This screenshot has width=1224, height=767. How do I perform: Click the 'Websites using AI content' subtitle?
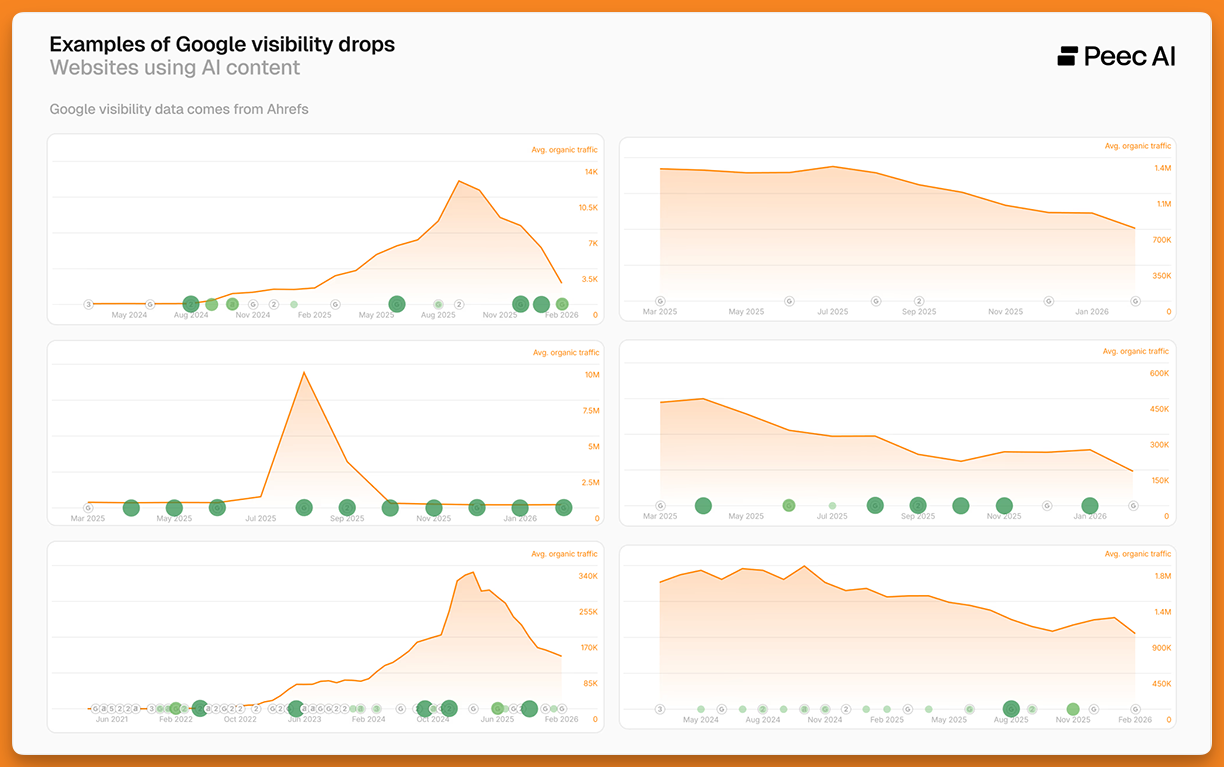175,68
